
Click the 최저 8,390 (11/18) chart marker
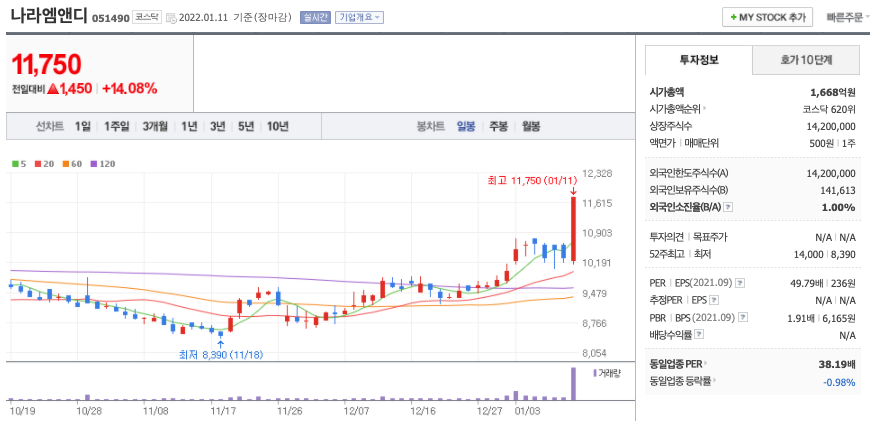pos(221,355)
